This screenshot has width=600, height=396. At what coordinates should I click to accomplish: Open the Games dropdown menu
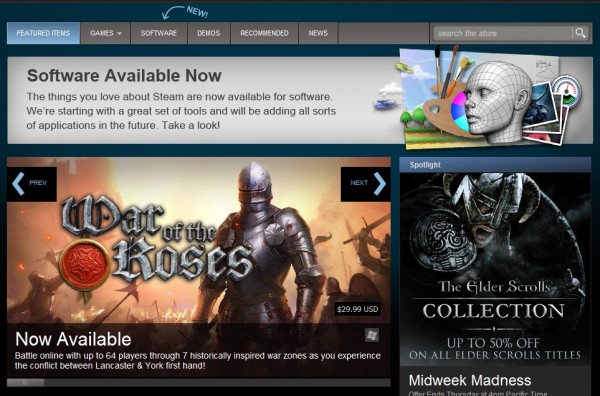106,33
